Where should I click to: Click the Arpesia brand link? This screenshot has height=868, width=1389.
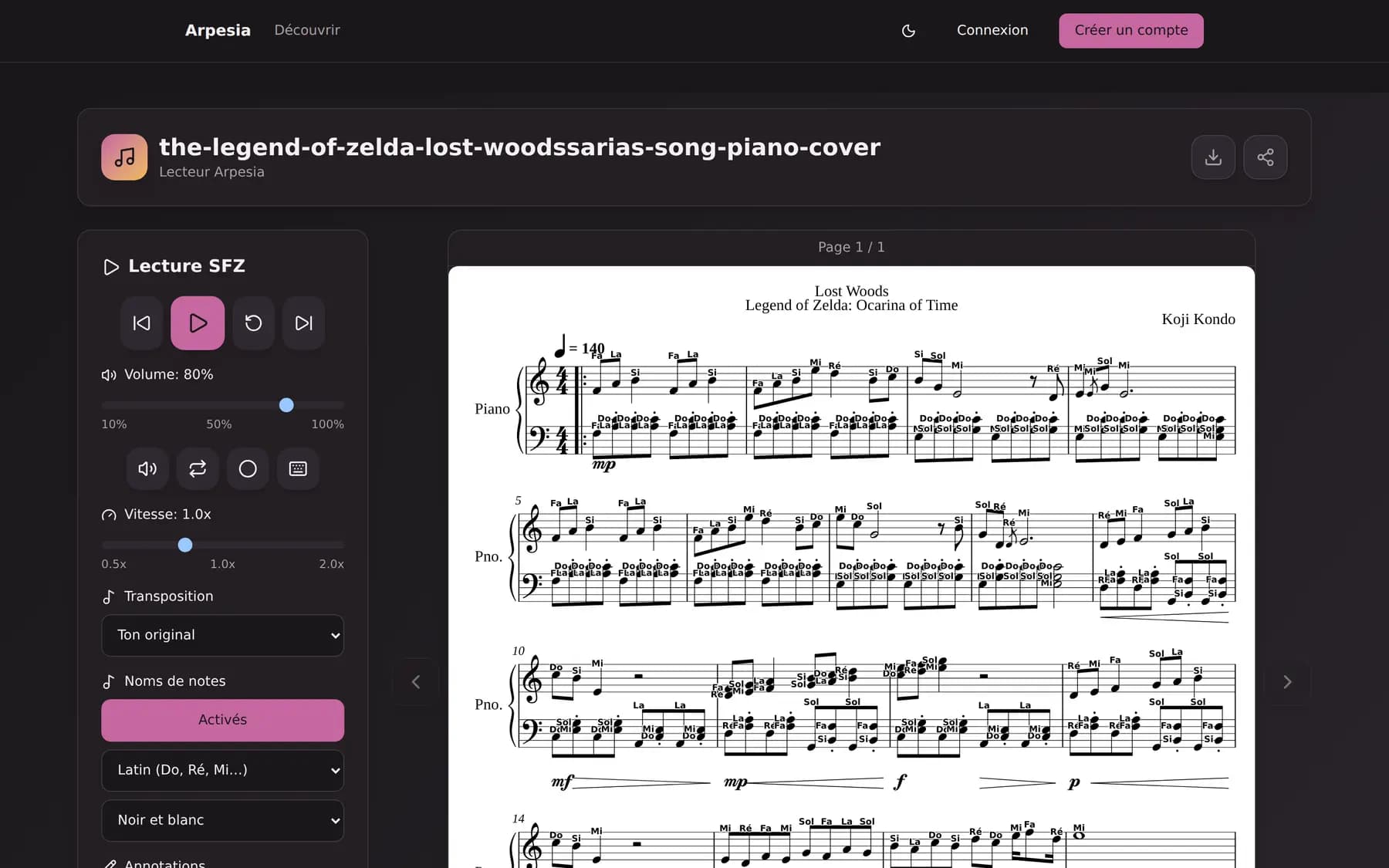(218, 30)
